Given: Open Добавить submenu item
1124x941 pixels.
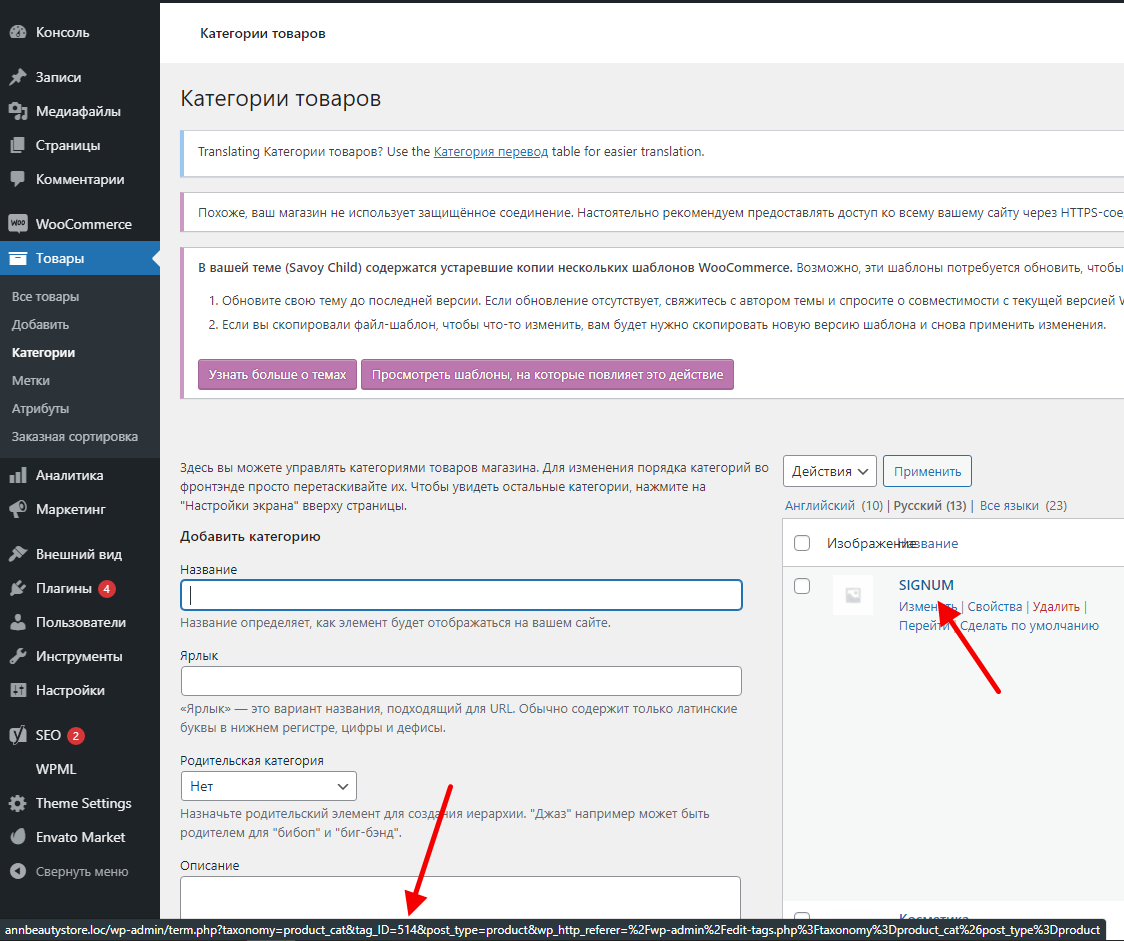Looking at the screenshot, I should click(x=40, y=325).
